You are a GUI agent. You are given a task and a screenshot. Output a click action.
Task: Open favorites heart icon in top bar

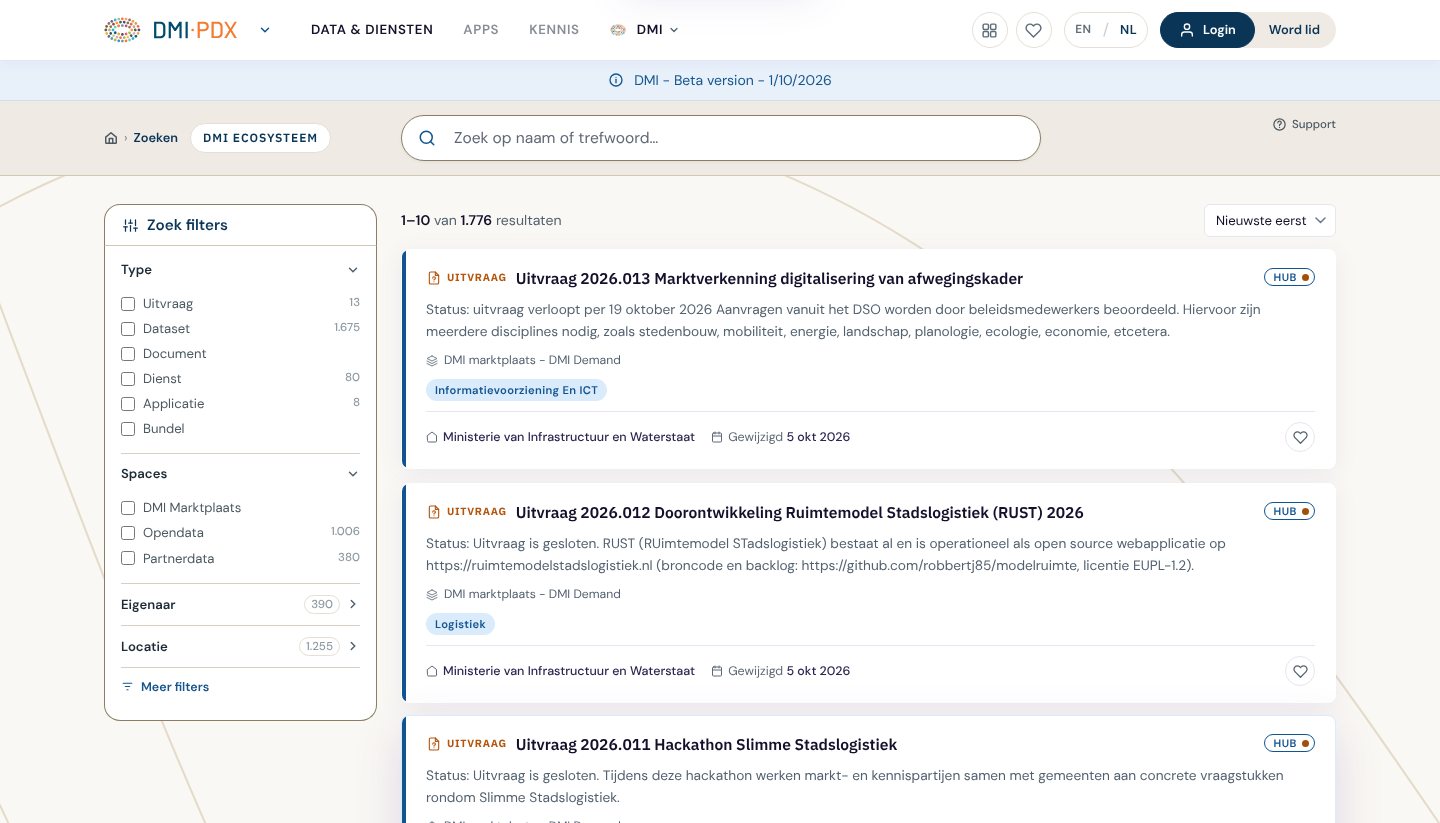[1034, 30]
